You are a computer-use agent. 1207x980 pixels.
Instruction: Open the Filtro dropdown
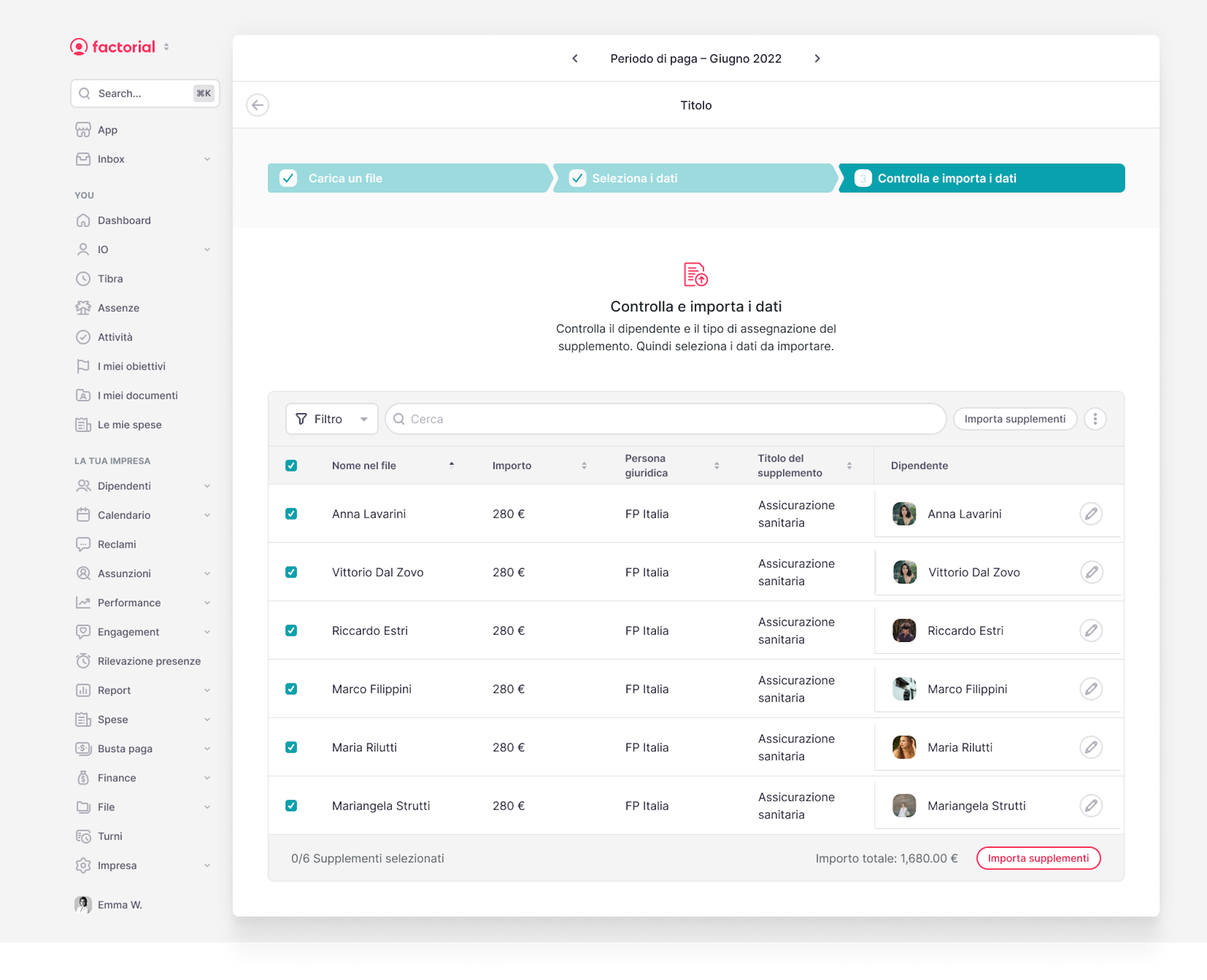(x=332, y=419)
